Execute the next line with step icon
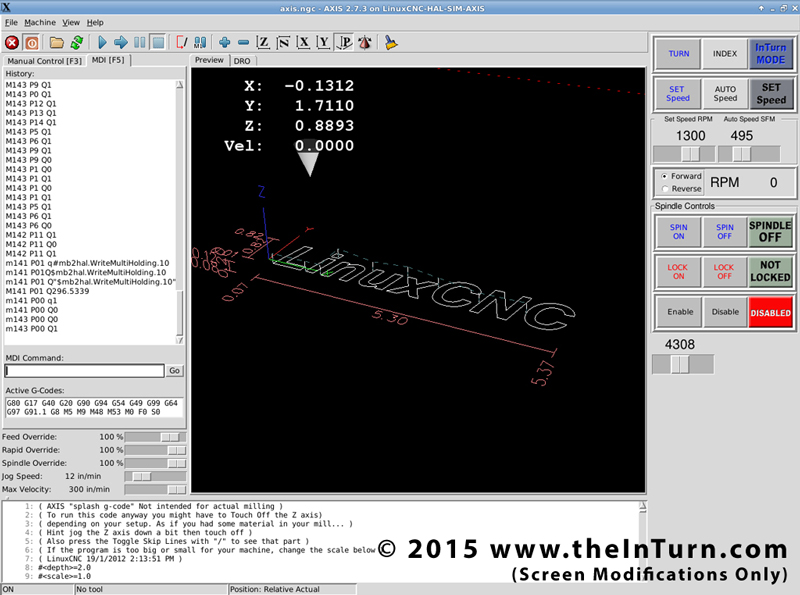The height and width of the screenshot is (595, 800). [x=121, y=43]
